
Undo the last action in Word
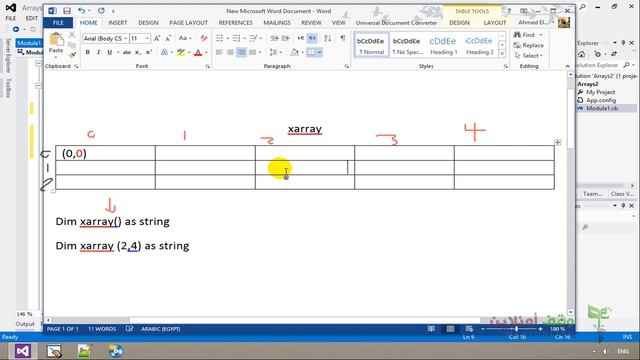[82, 11]
